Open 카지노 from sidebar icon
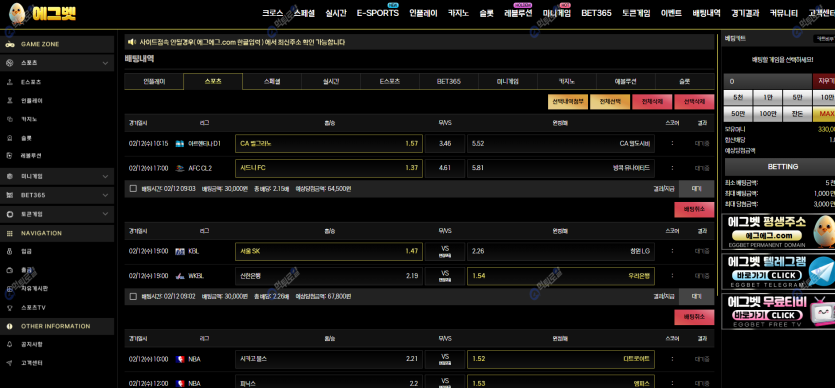The width and height of the screenshot is (835, 388). coord(10,119)
